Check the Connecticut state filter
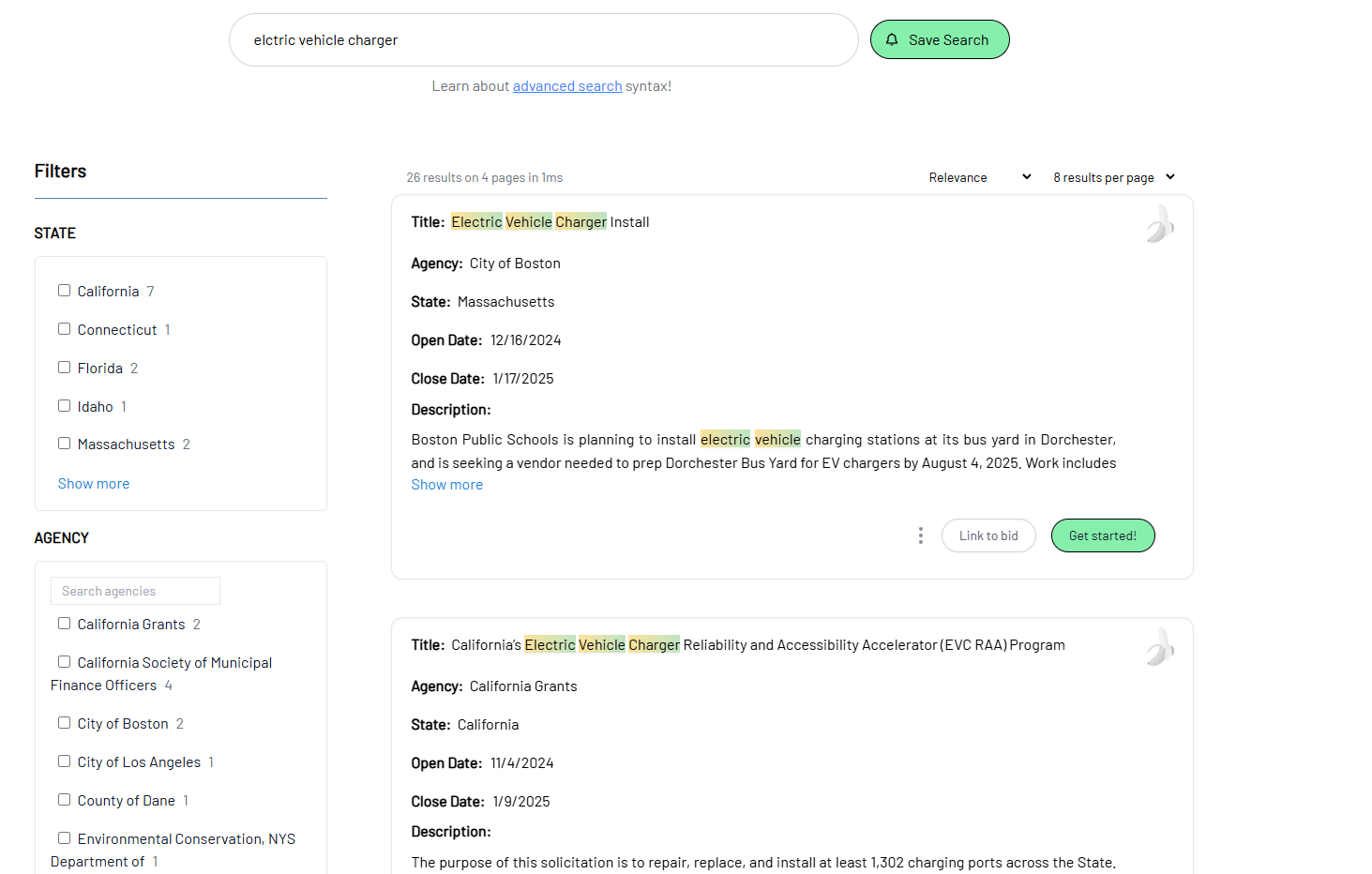1372x874 pixels. coord(64,329)
